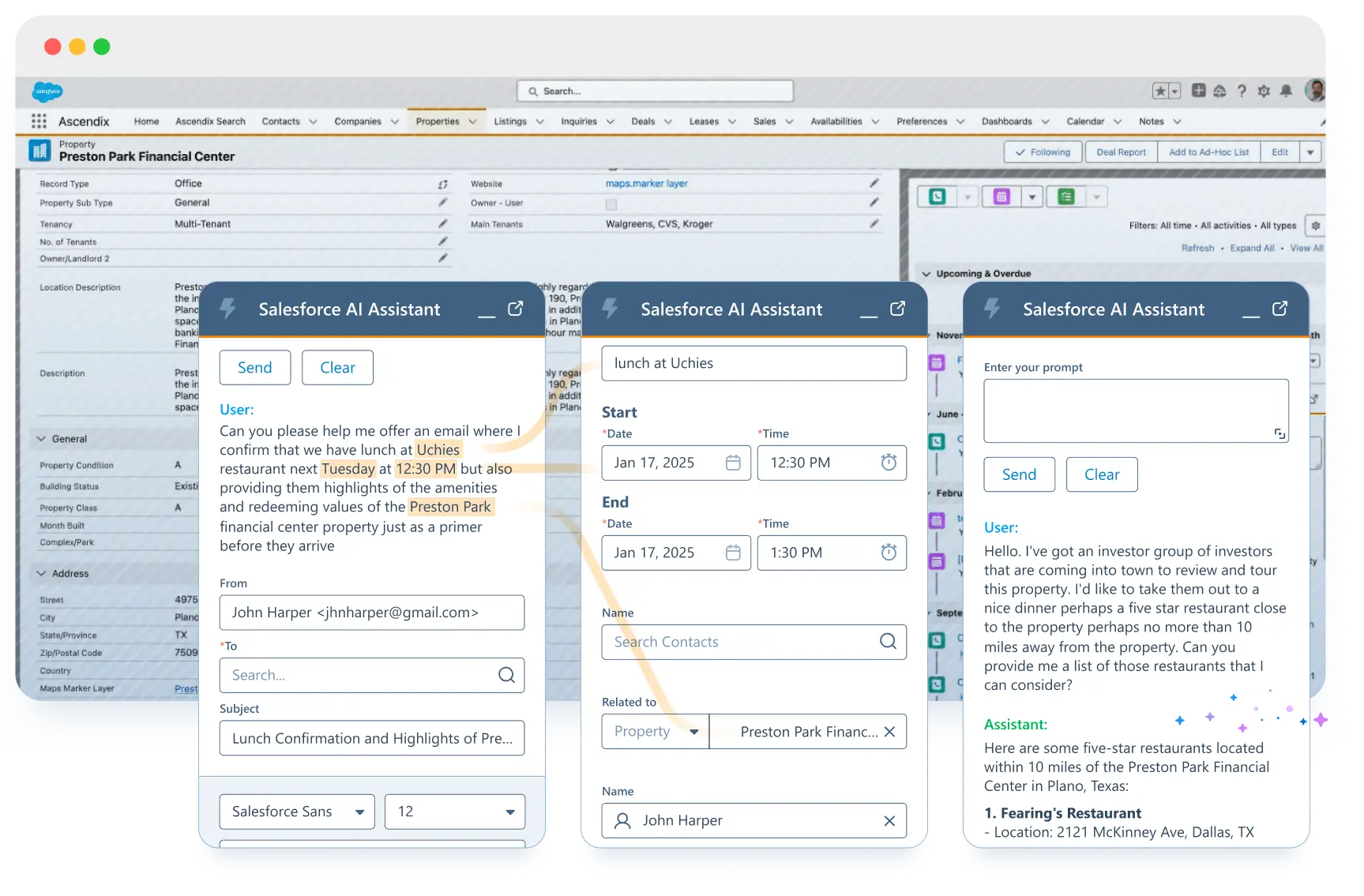The height and width of the screenshot is (896, 1364).
Task: Click the Enter your prompt text area
Action: (x=1136, y=411)
